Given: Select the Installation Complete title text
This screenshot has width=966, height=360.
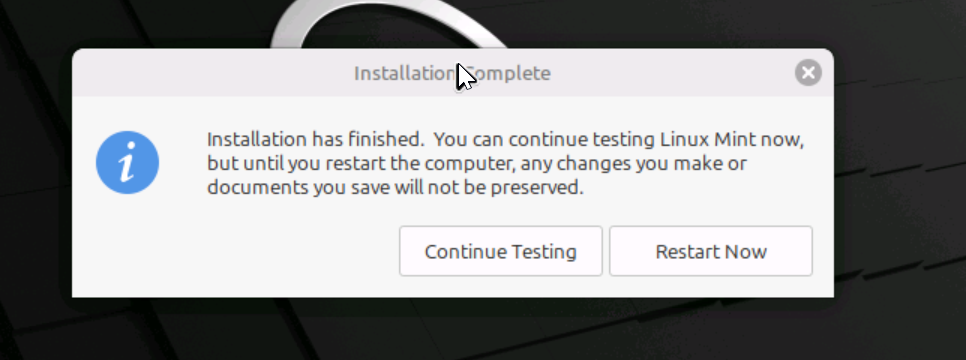Looking at the screenshot, I should pos(452,73).
